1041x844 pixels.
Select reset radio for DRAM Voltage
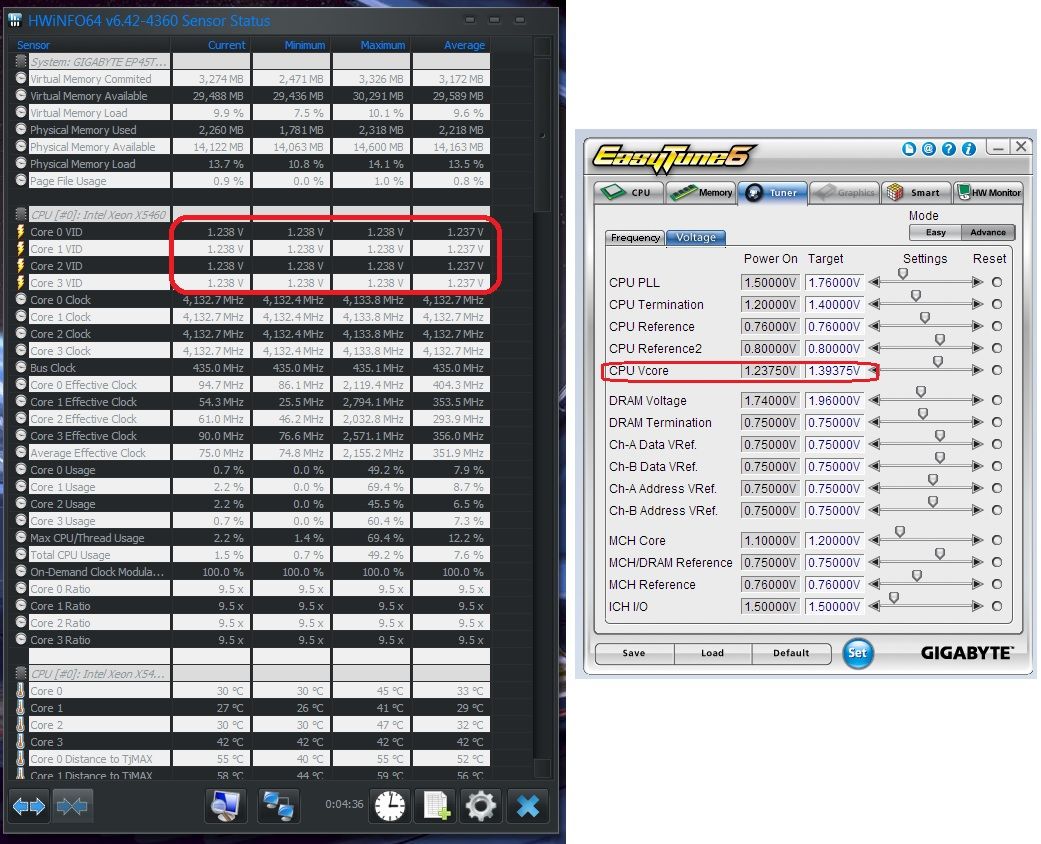[997, 400]
